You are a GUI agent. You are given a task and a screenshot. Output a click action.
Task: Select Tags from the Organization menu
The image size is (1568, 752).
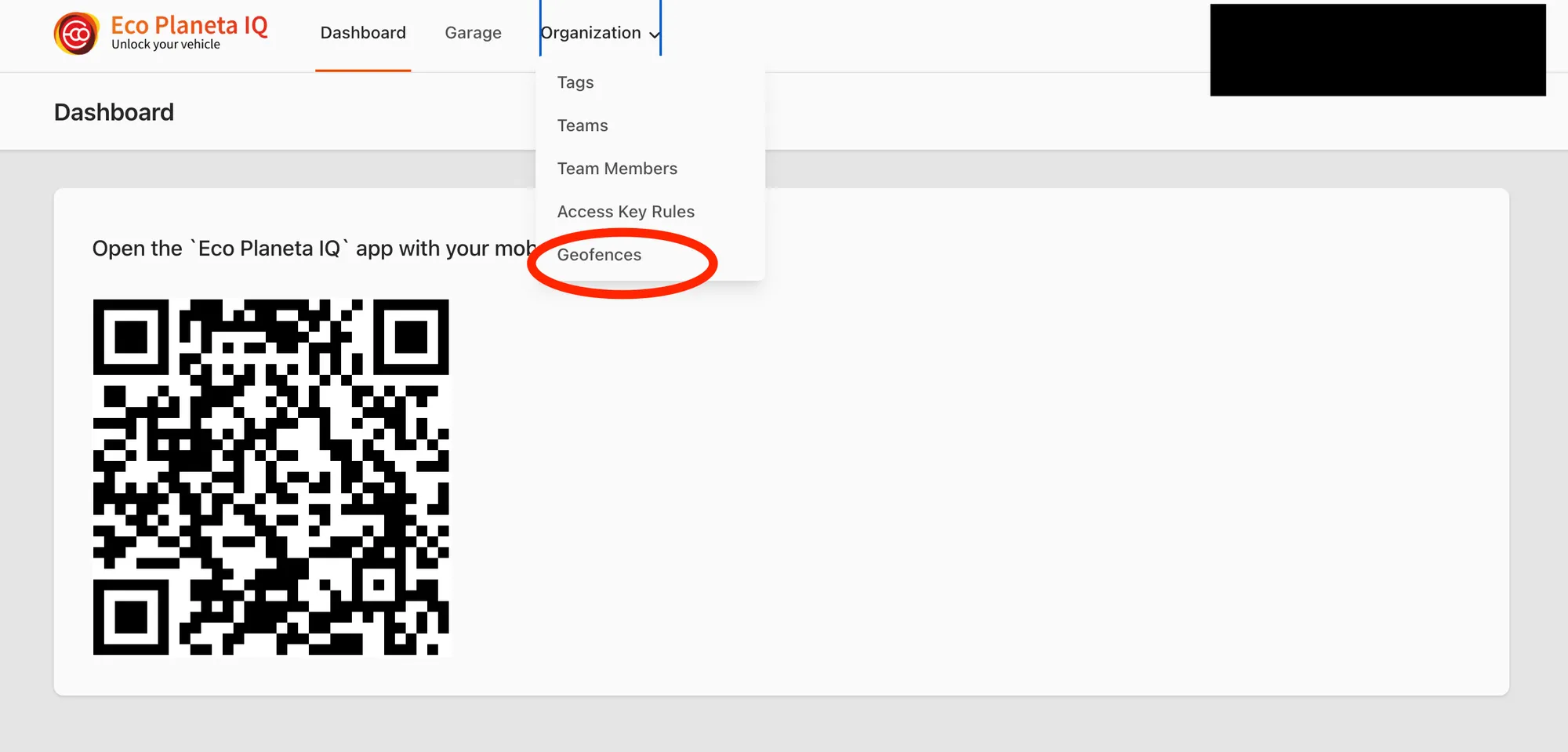[x=575, y=82]
